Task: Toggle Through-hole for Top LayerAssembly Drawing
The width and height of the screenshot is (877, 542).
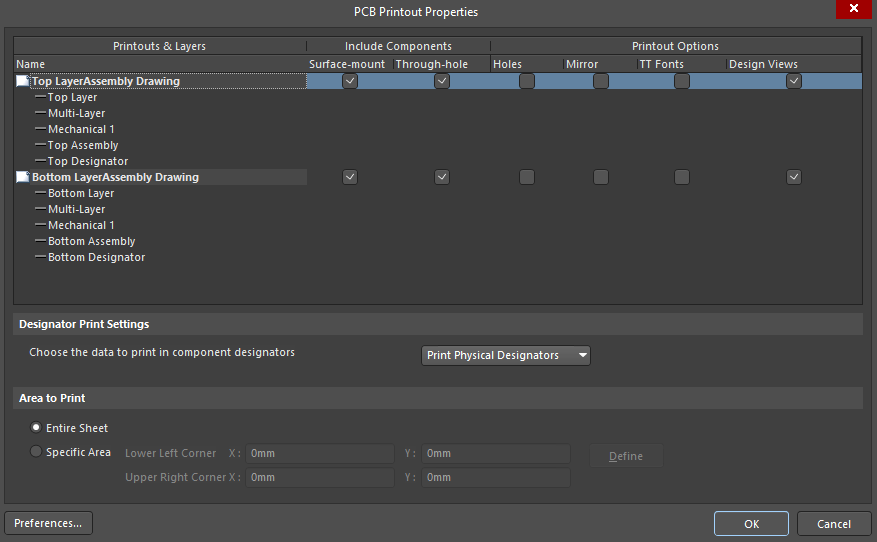Action: tap(442, 81)
